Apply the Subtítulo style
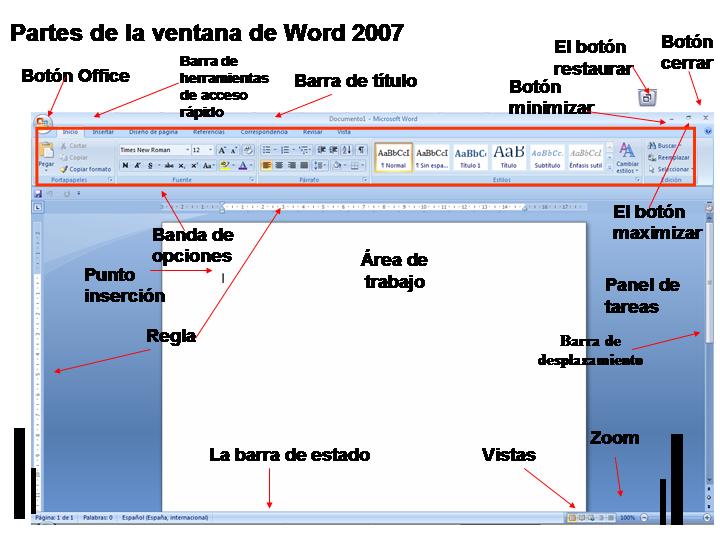The image size is (720, 540). 547,158
